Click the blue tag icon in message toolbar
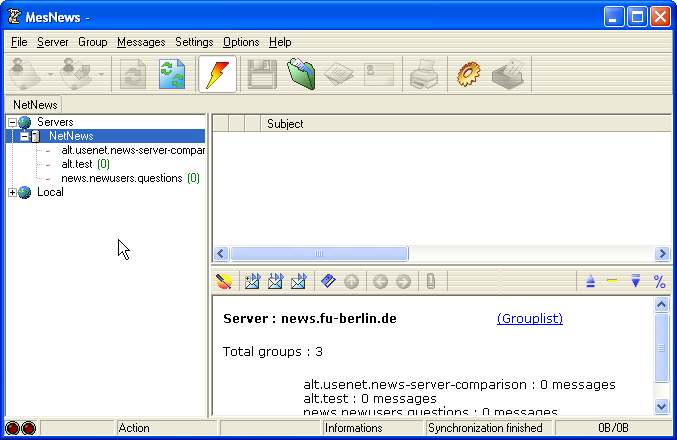Viewport: 677px width, 440px height. tap(328, 282)
